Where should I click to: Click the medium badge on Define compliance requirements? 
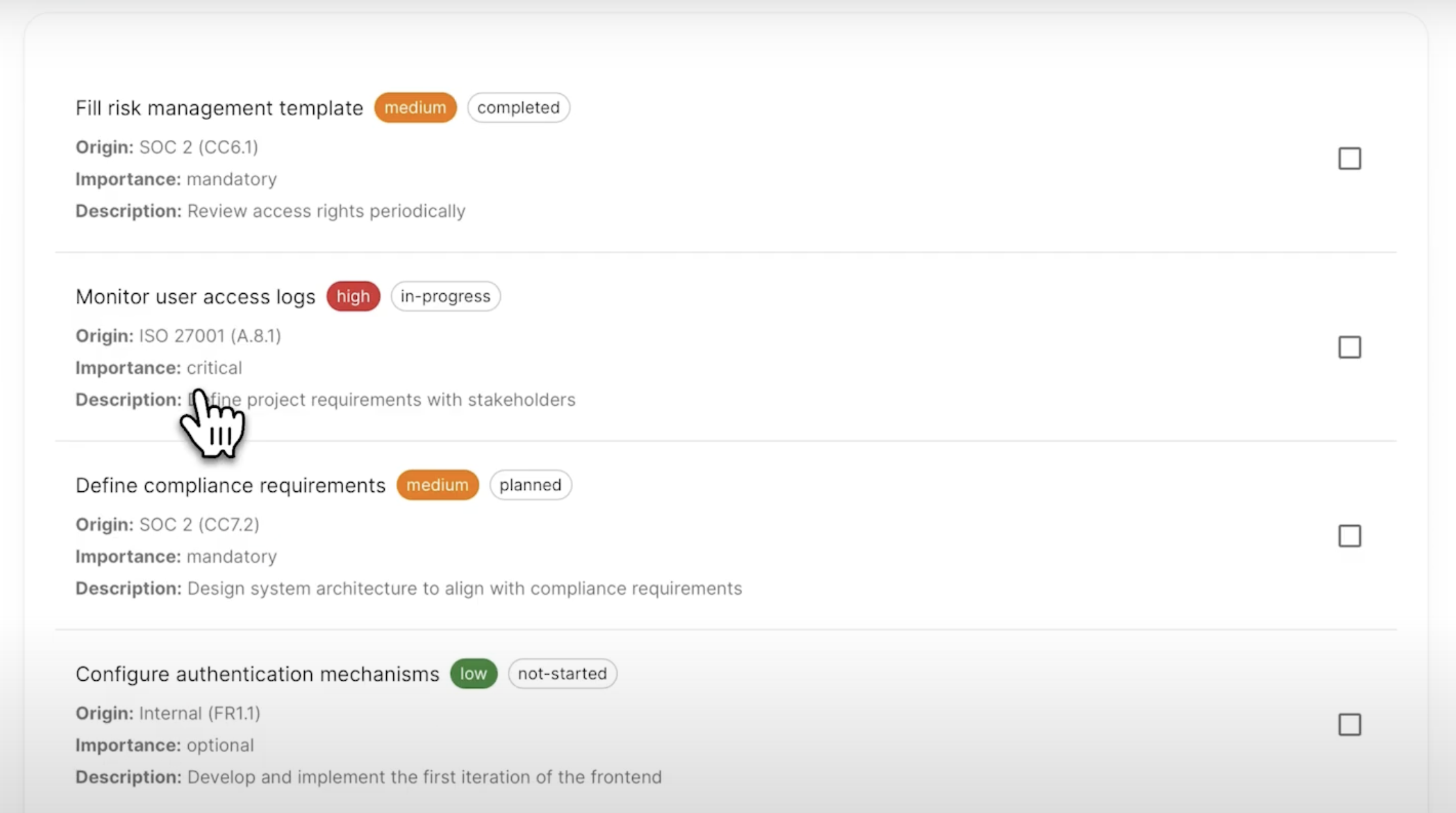[437, 485]
